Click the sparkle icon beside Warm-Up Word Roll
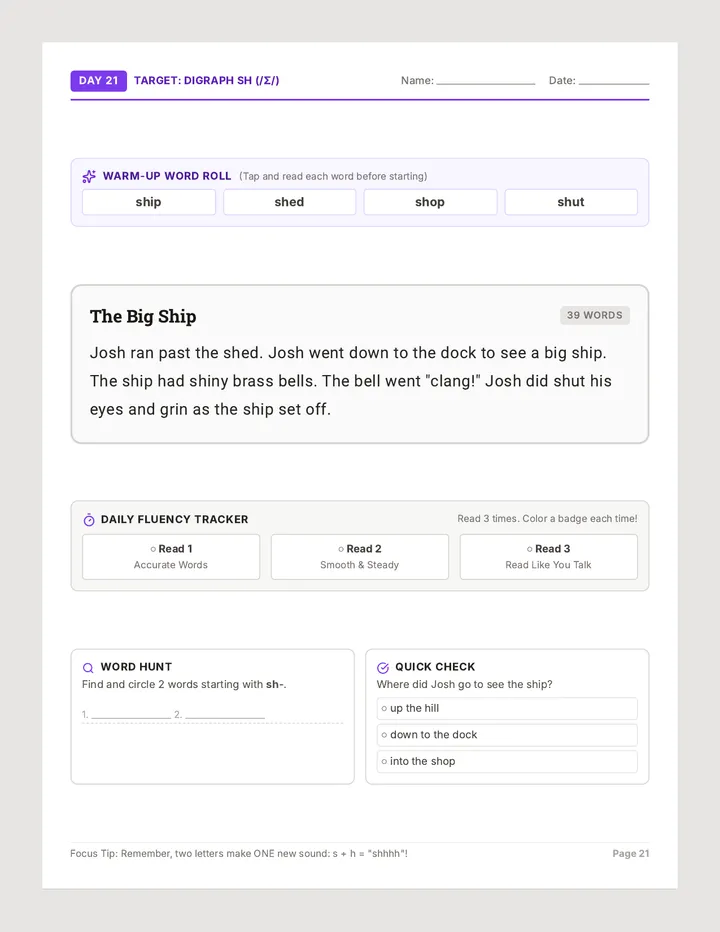Image resolution: width=720 pixels, height=932 pixels. pyautogui.click(x=89, y=177)
